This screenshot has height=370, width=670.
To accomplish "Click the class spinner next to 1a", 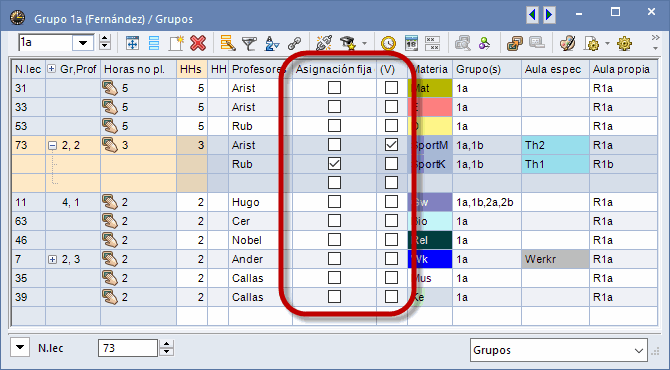I will click(105, 43).
